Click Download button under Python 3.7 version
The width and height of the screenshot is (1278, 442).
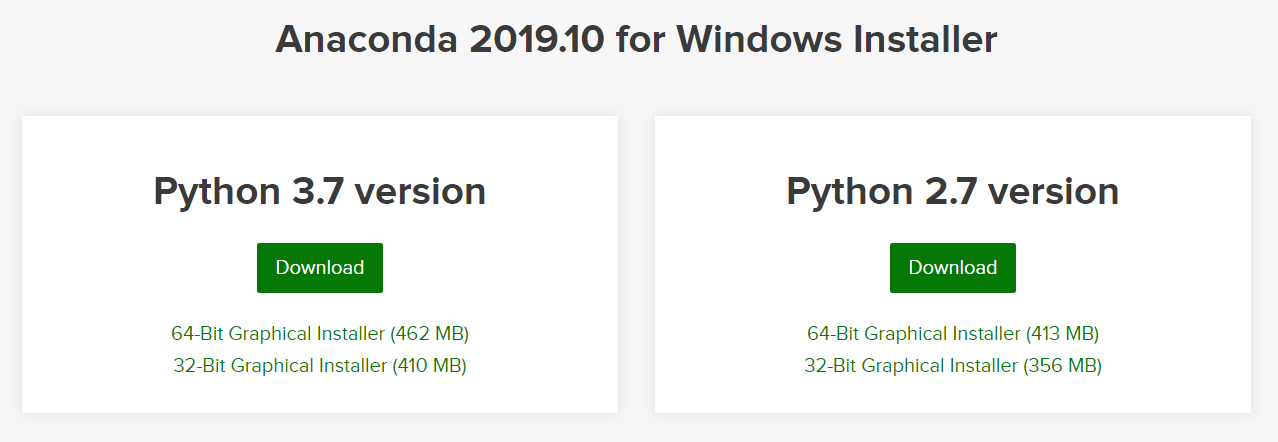[320, 268]
